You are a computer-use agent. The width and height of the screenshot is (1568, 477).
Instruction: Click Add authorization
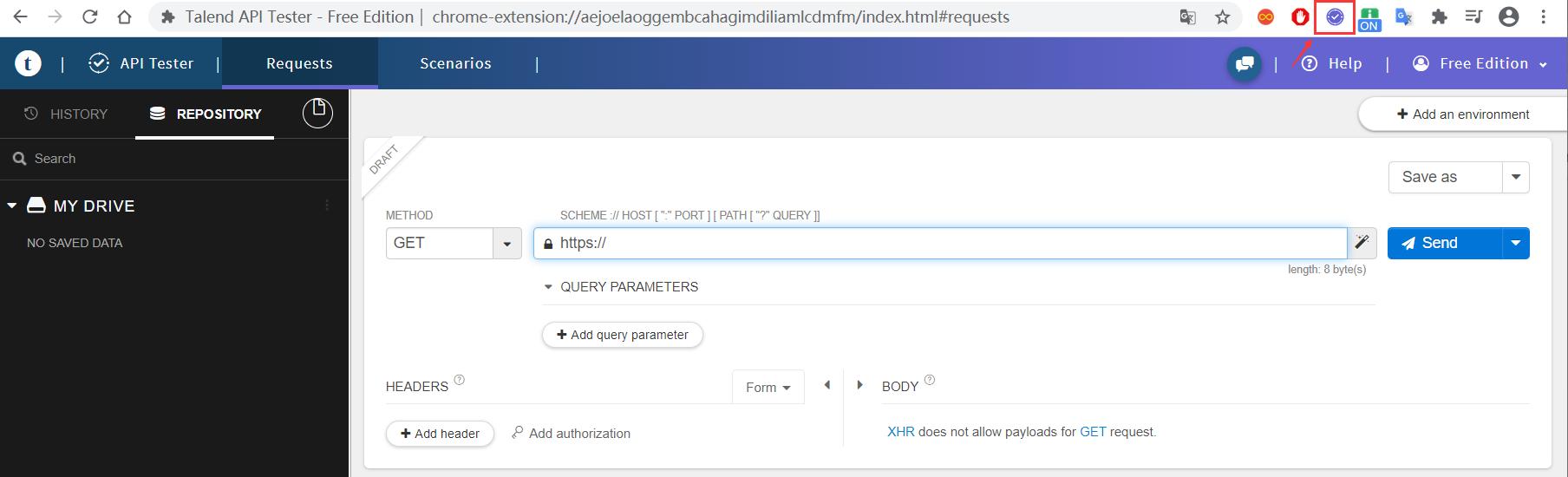point(572,434)
